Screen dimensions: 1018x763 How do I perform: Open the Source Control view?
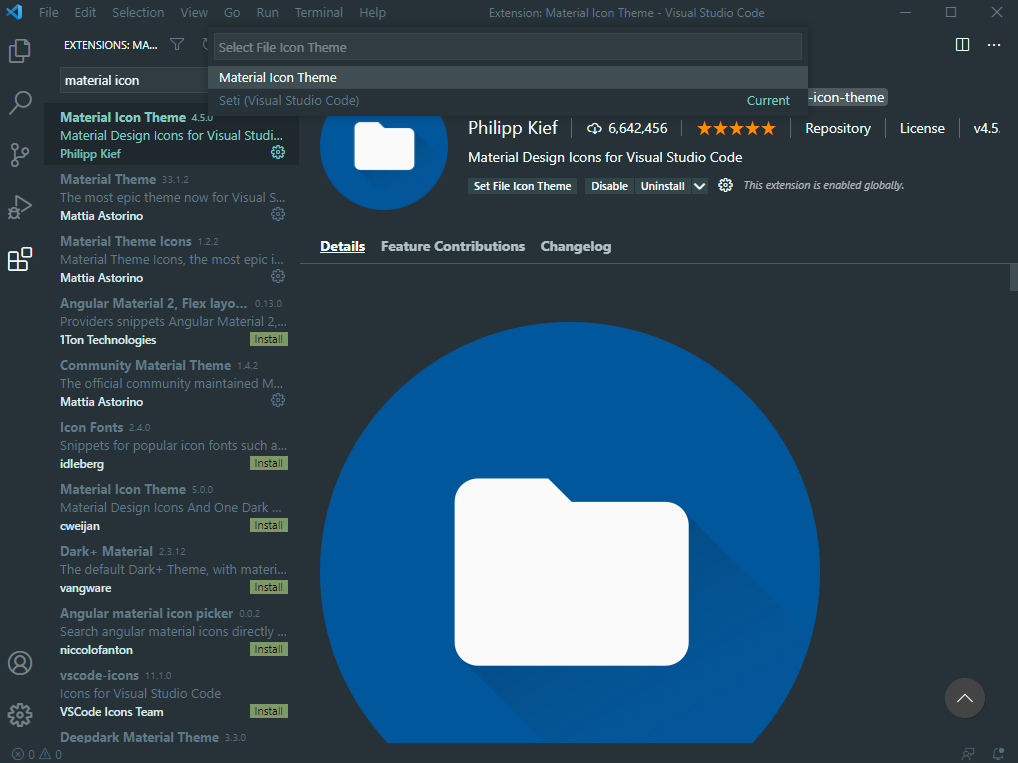(19, 155)
